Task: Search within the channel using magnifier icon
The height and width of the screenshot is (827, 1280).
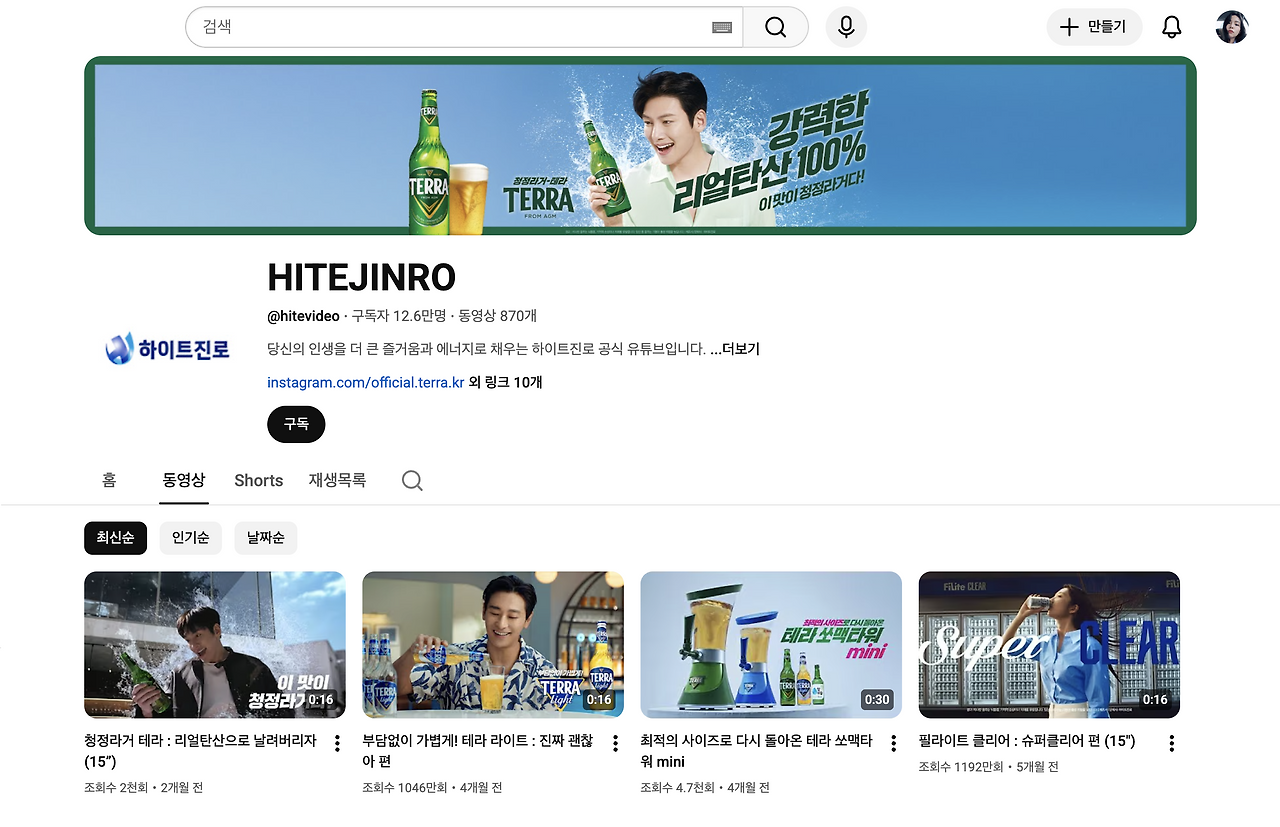Action: tap(412, 481)
